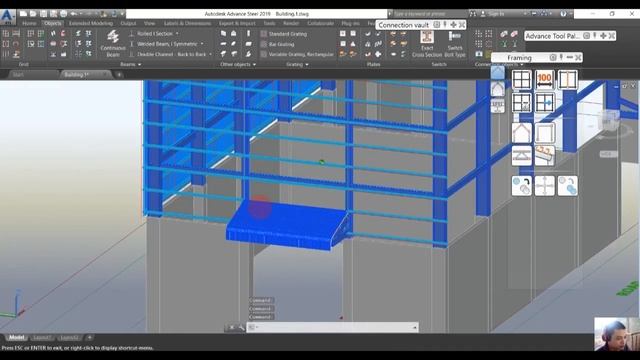Toggle the pin on Framing palette
The image size is (640, 360).
coord(561,58)
